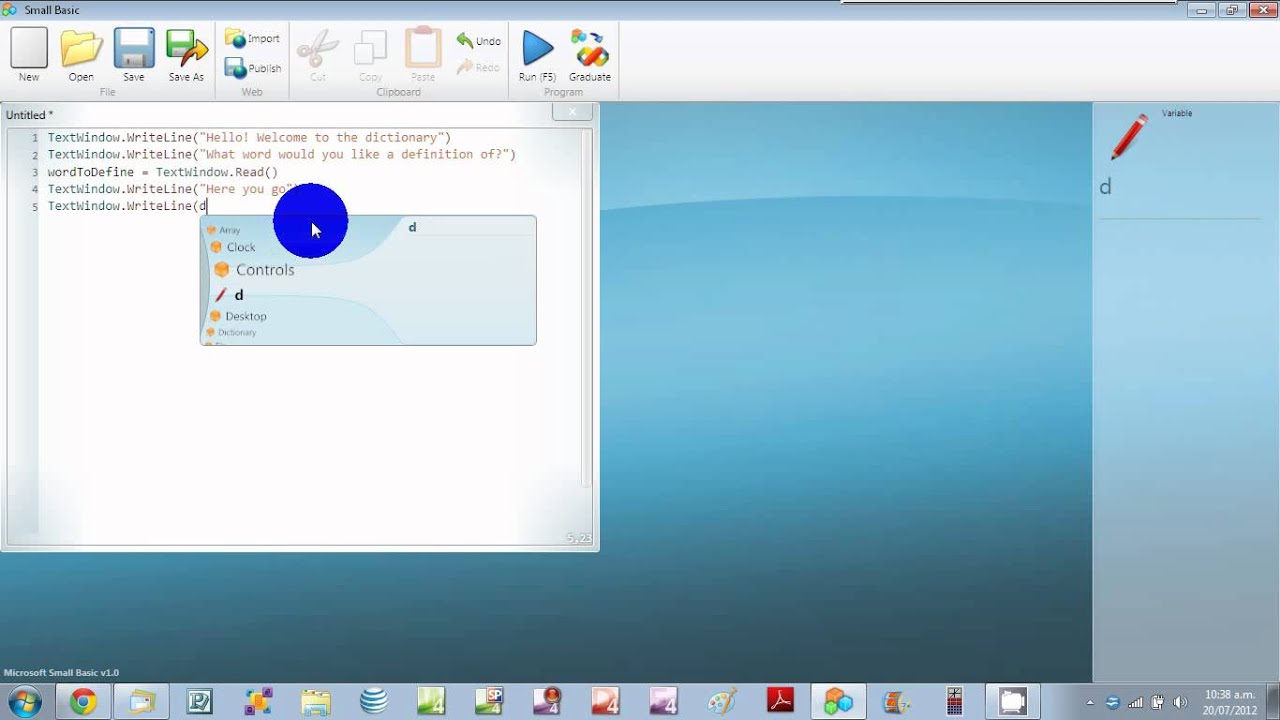1280x720 pixels.
Task: Select Array in the IntelliSense list
Action: pyautogui.click(x=224, y=230)
